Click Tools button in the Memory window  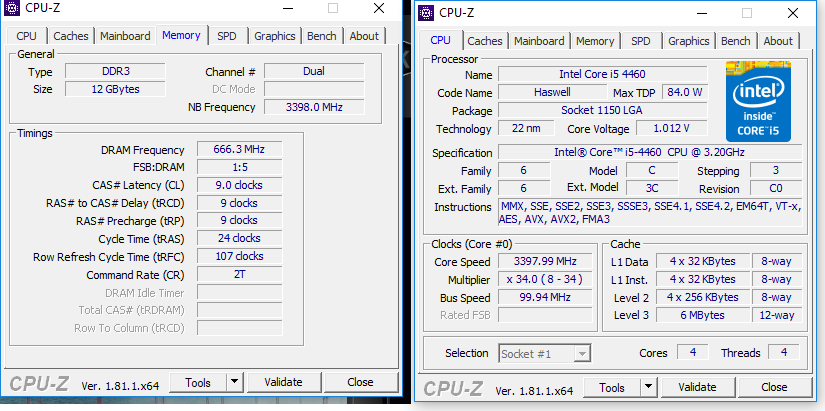(x=198, y=383)
